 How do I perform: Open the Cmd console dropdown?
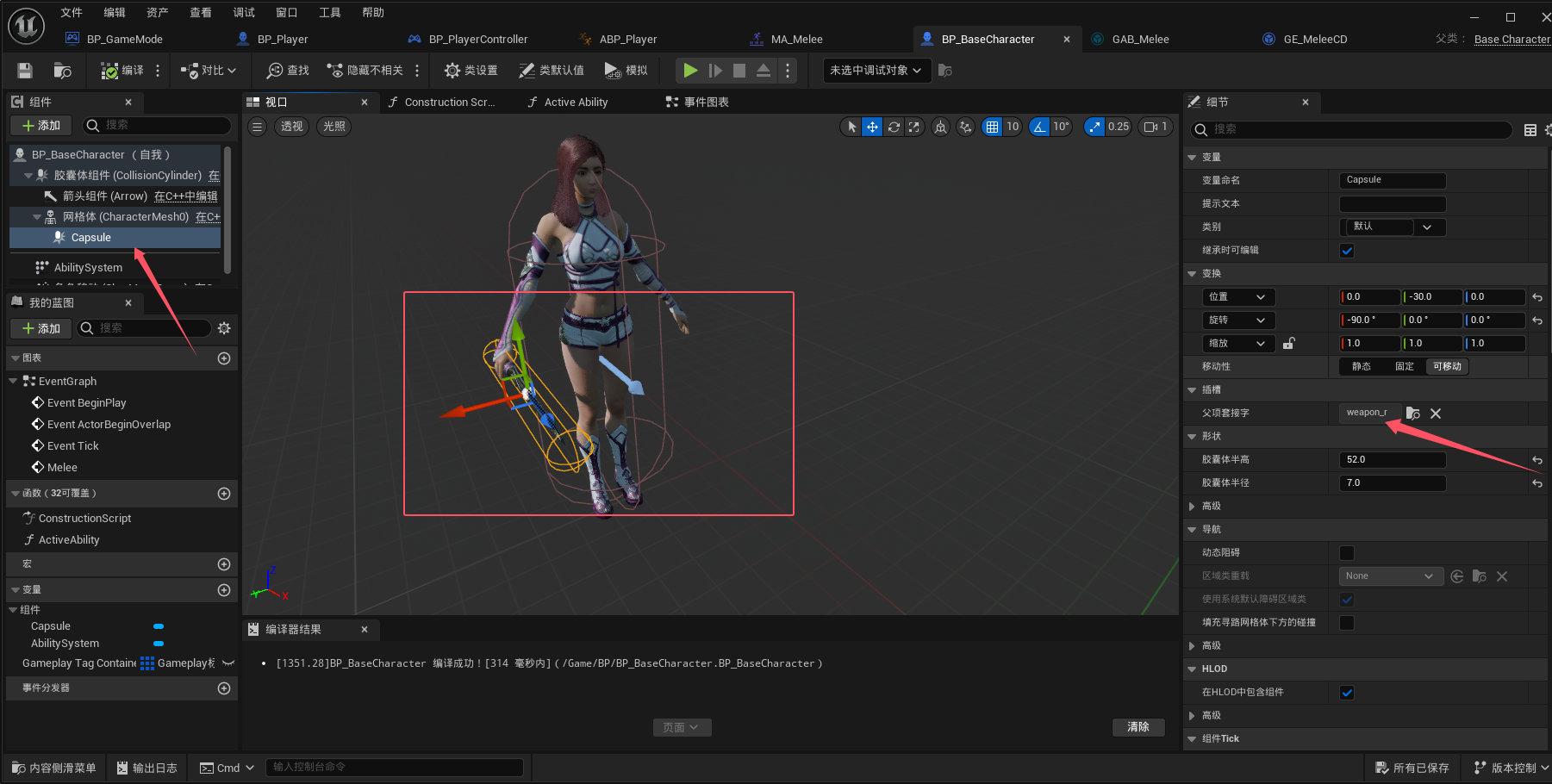(x=228, y=768)
